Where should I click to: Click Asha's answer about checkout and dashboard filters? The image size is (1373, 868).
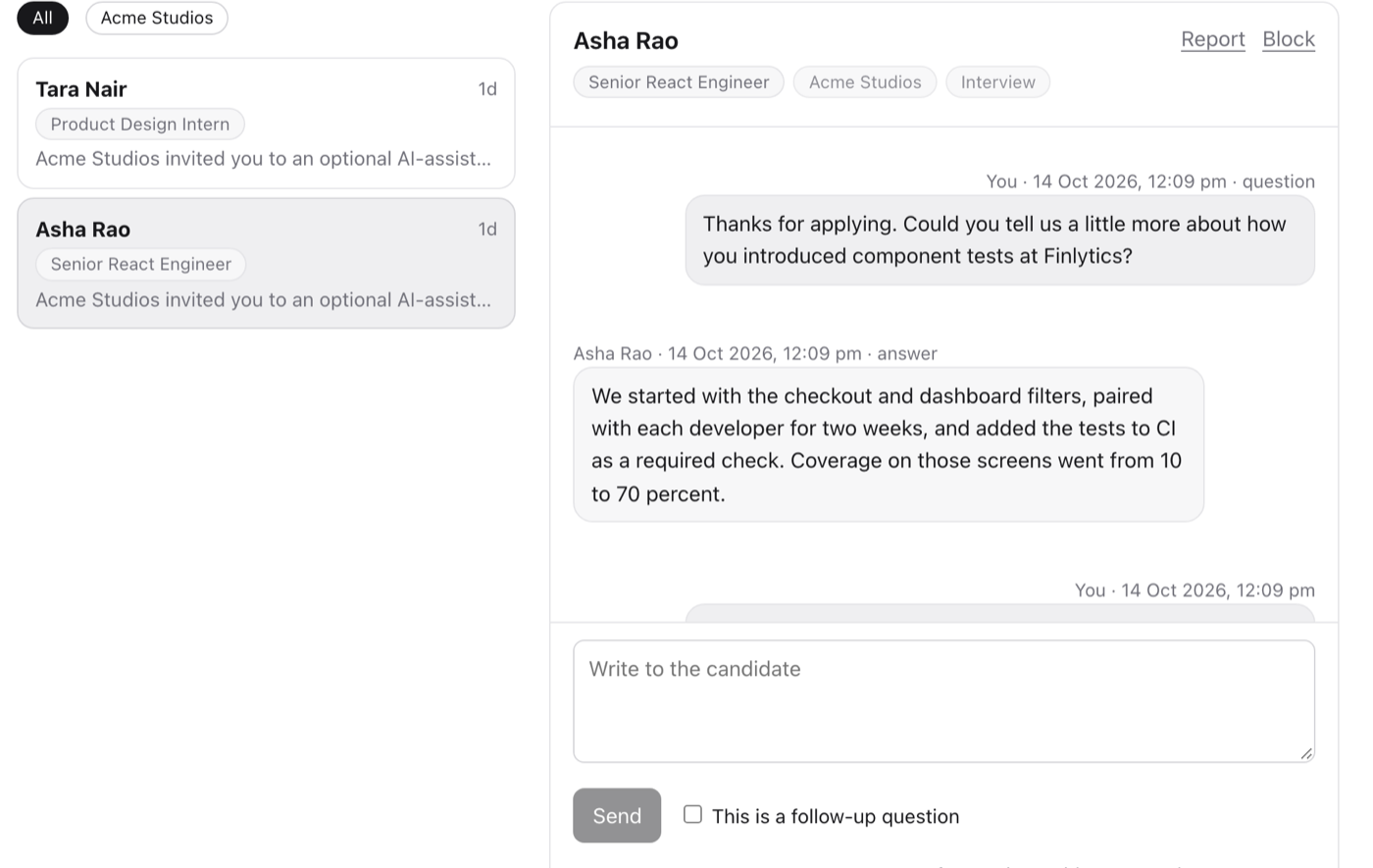[889, 445]
